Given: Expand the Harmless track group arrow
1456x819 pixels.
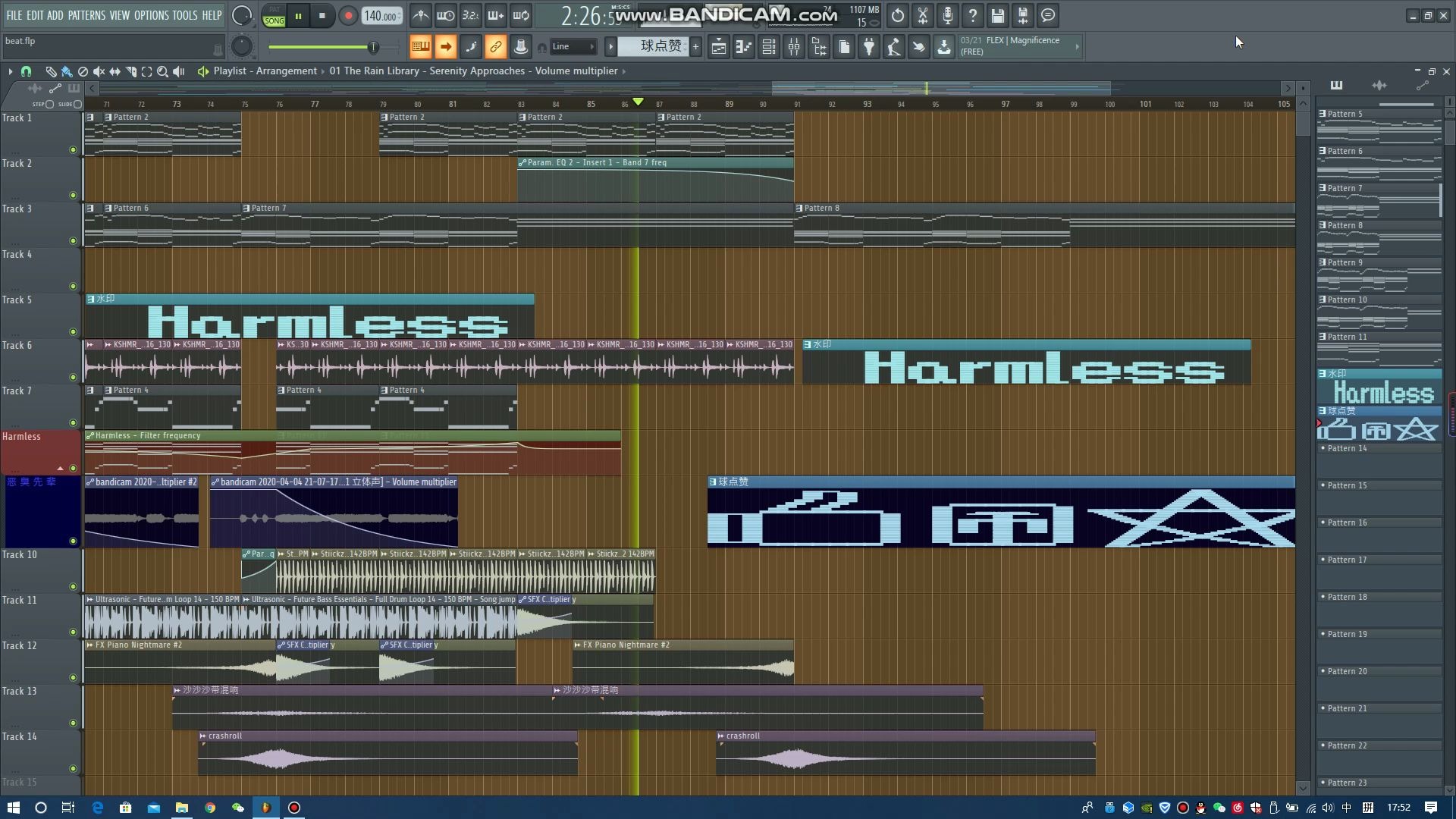Looking at the screenshot, I should click(x=60, y=469).
